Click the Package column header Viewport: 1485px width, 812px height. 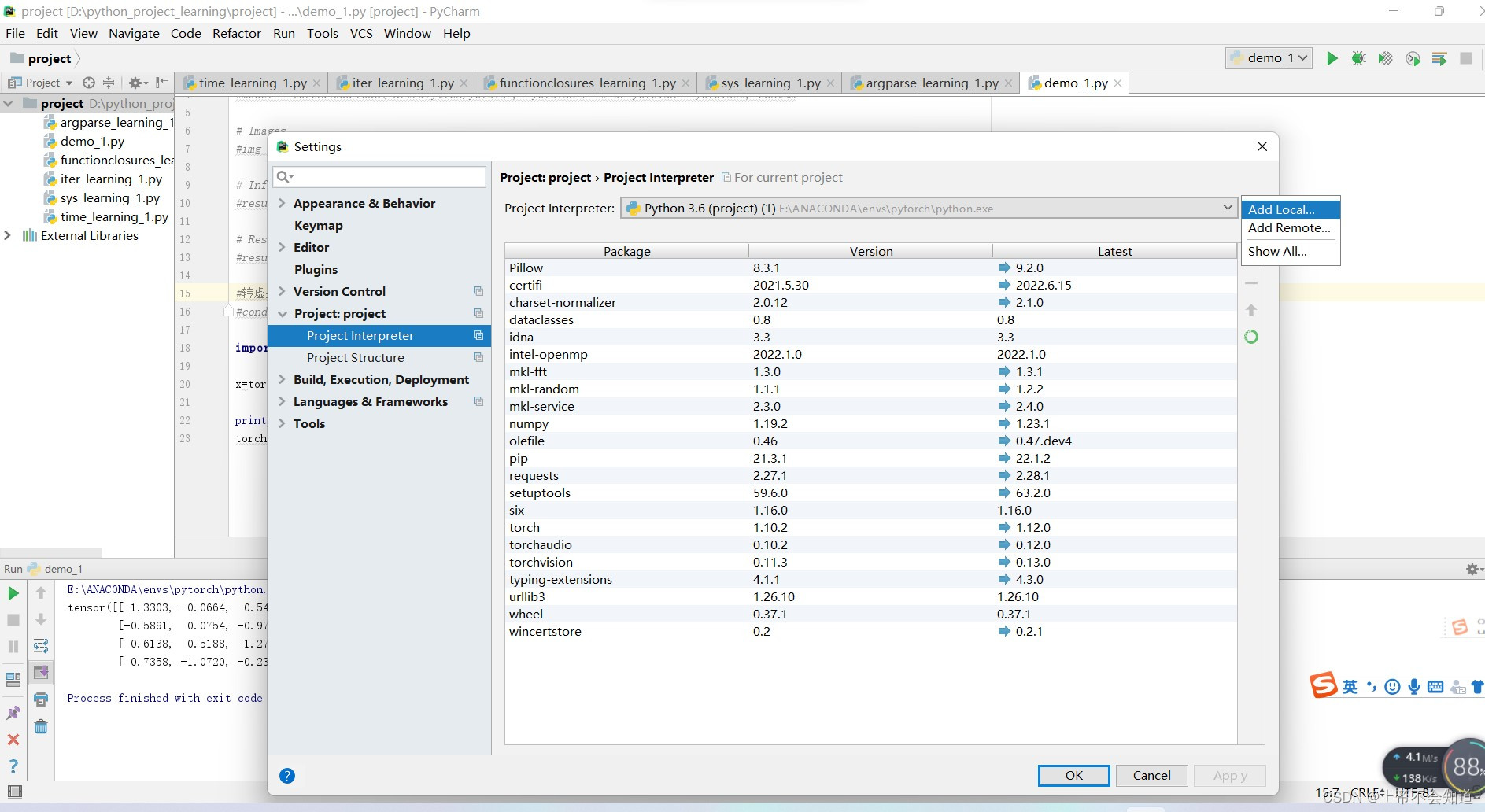point(627,251)
